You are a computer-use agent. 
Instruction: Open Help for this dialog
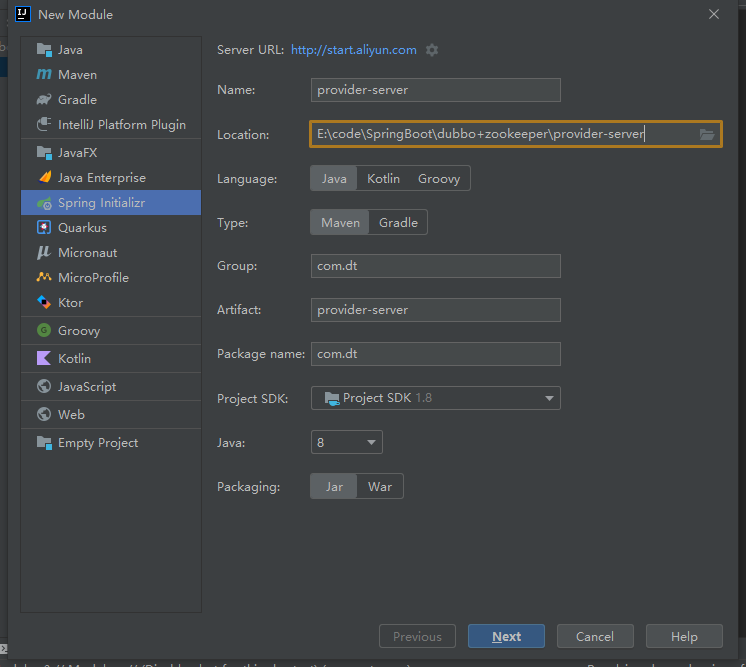tap(684, 636)
